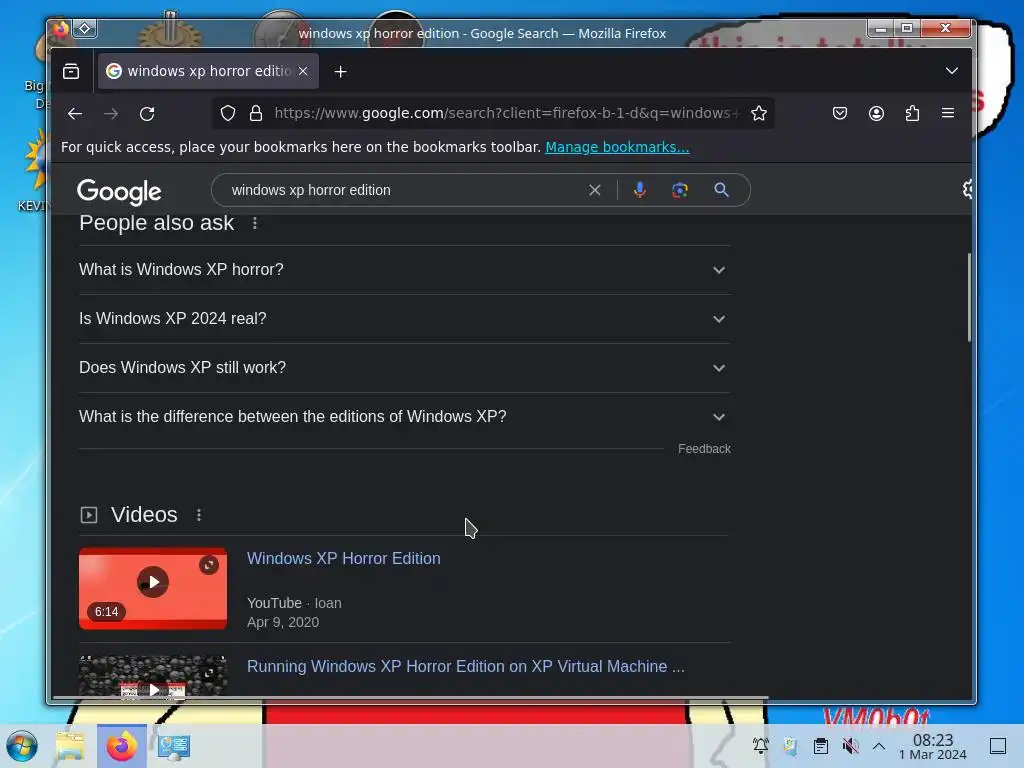Open clipboard tray icon
The image size is (1024, 768).
pyautogui.click(x=821, y=746)
